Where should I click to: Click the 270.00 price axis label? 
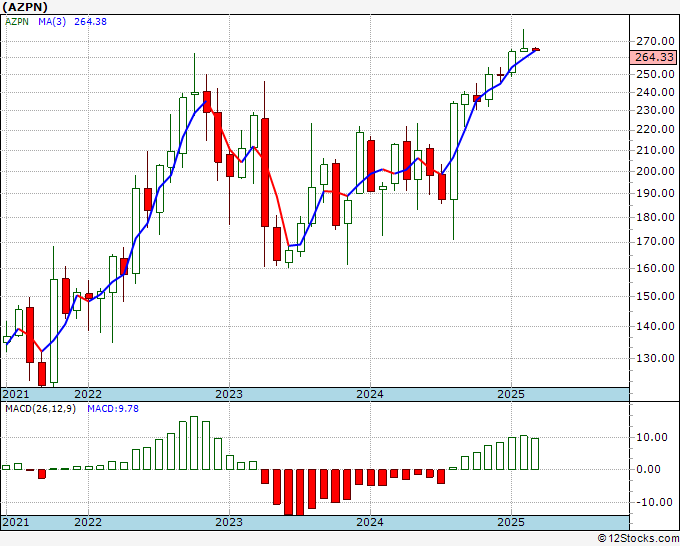[x=655, y=42]
